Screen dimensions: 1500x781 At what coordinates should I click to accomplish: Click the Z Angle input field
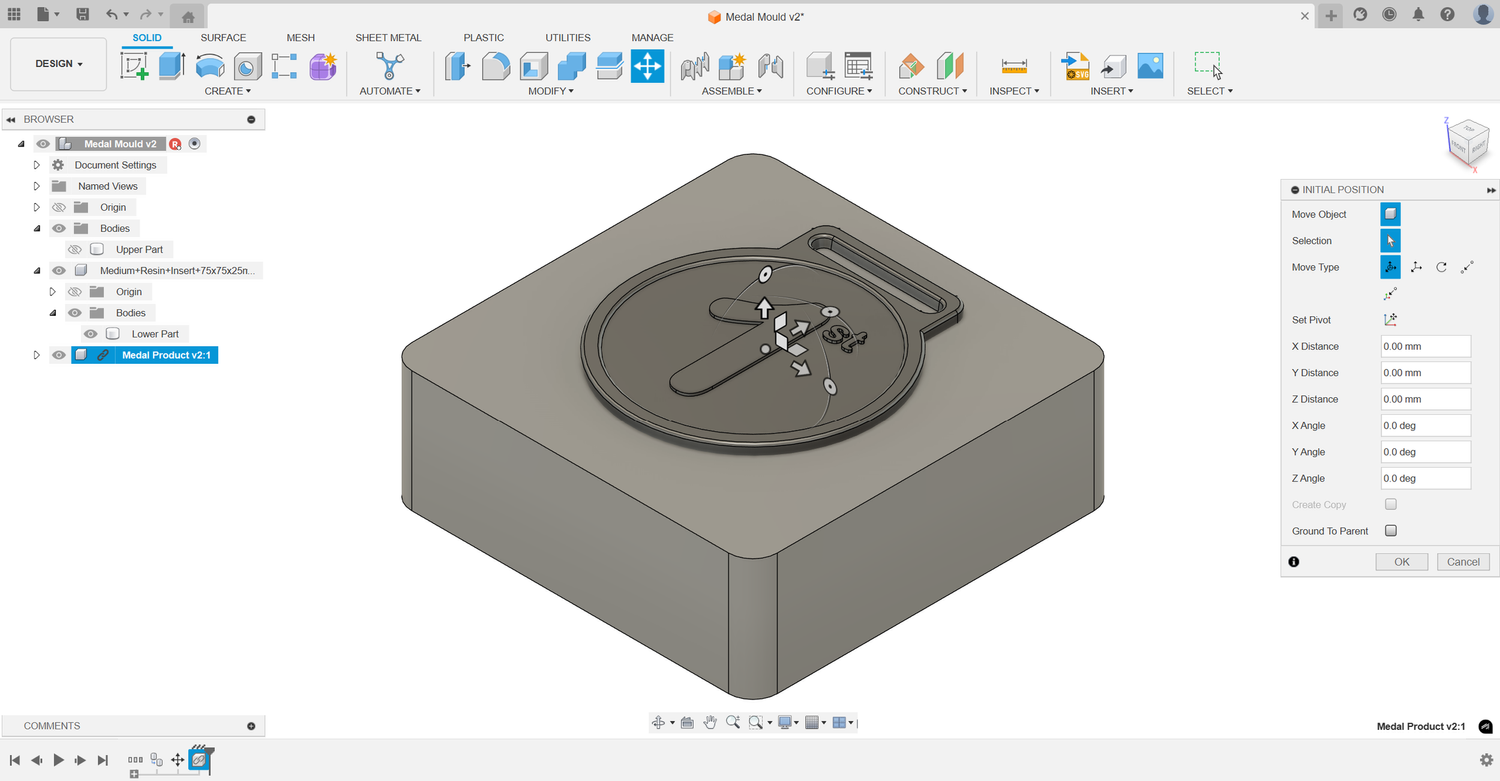tap(1425, 478)
